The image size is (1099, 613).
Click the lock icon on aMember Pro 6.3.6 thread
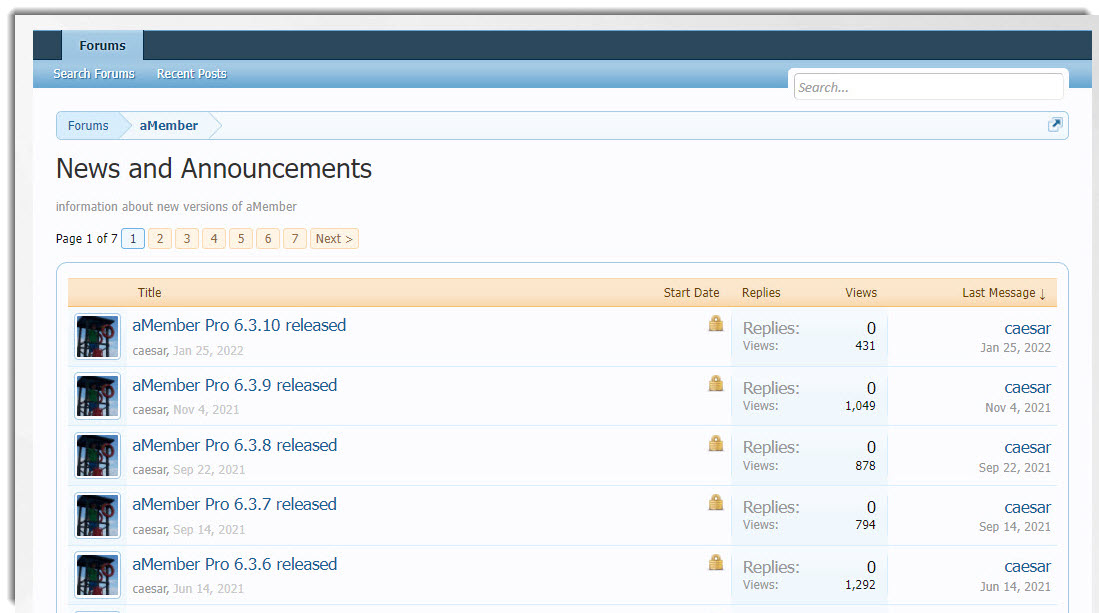716,562
